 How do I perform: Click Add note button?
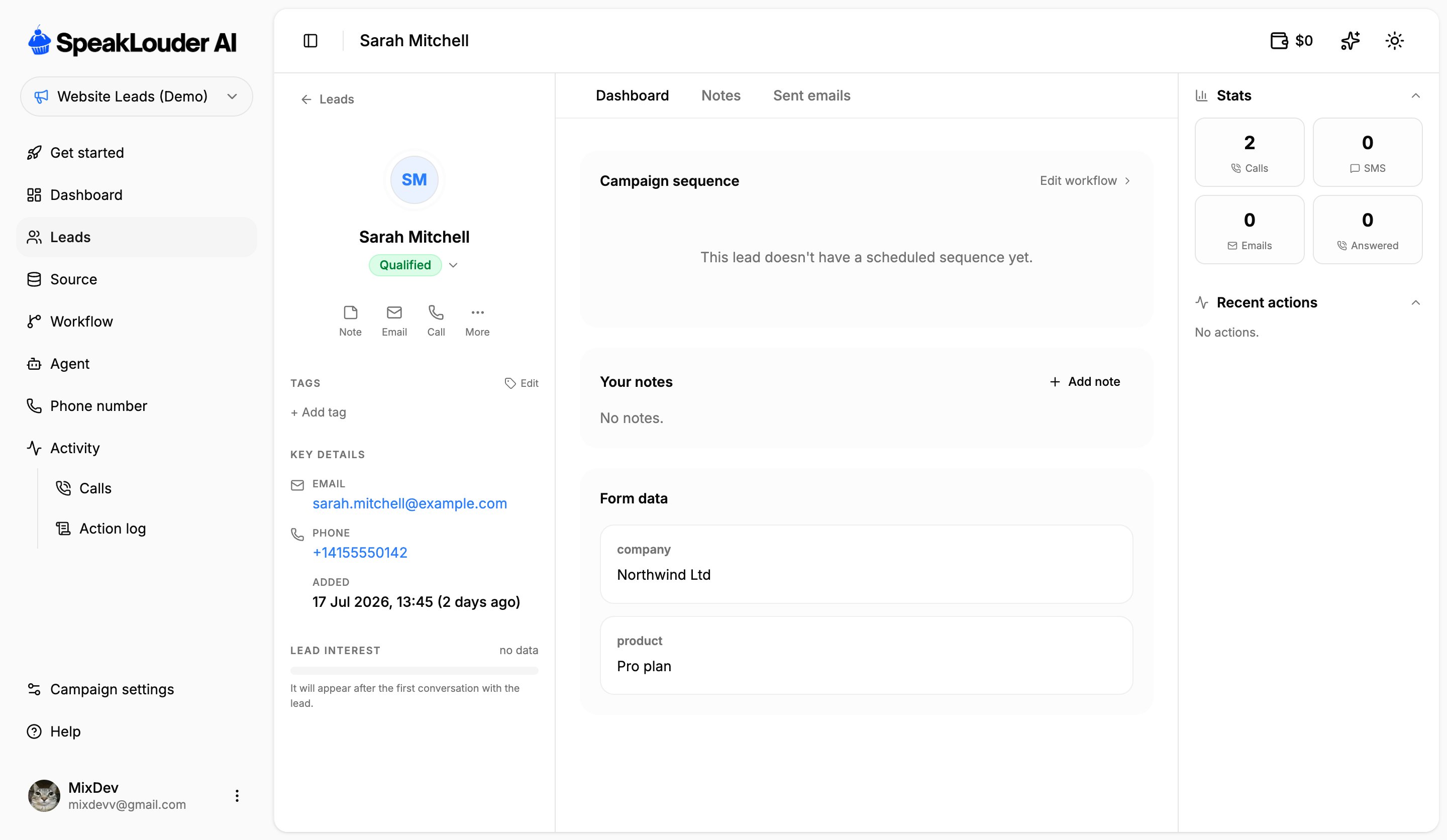[x=1085, y=381]
